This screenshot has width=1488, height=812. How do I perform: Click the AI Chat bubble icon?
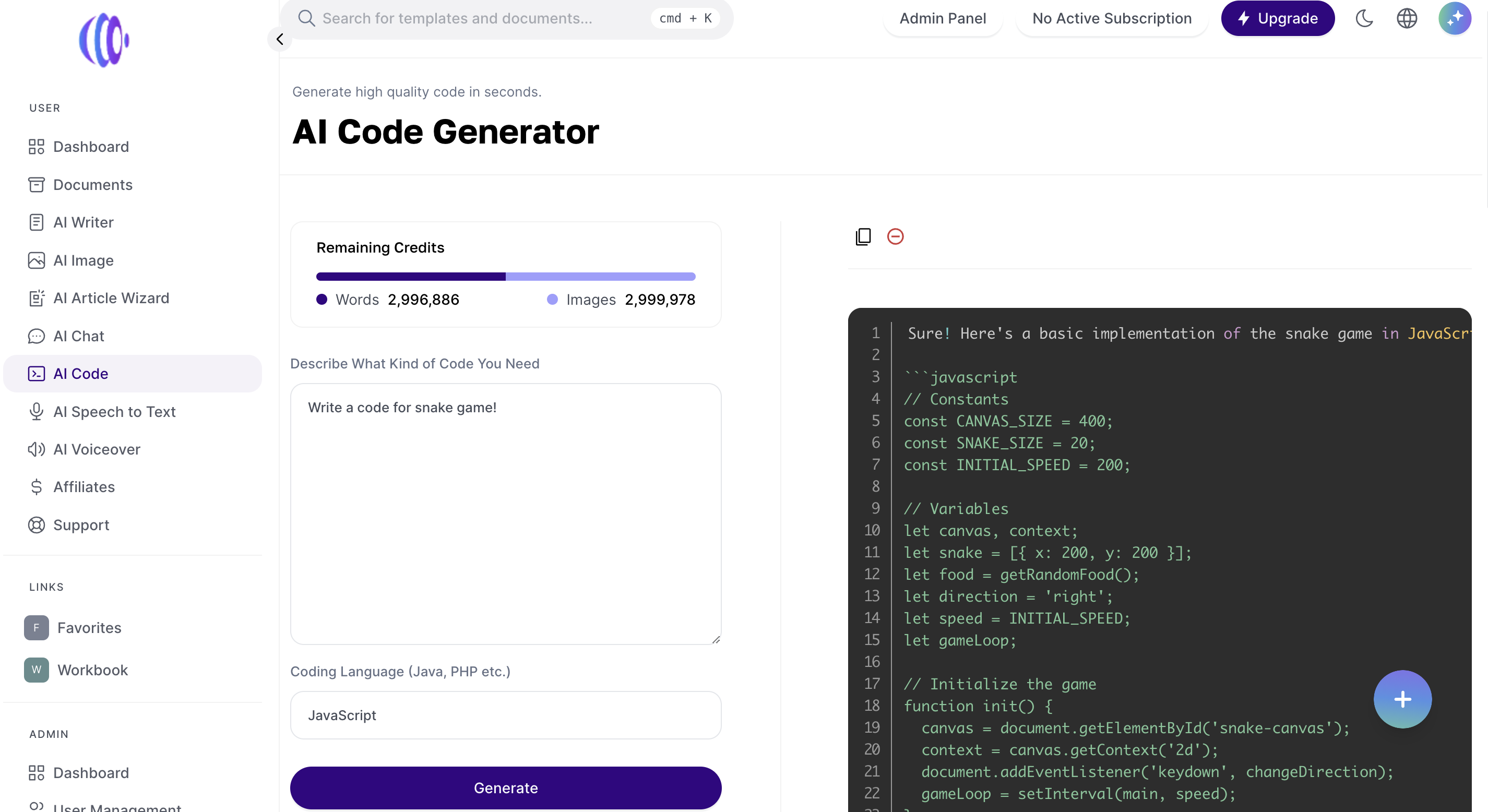(x=37, y=336)
